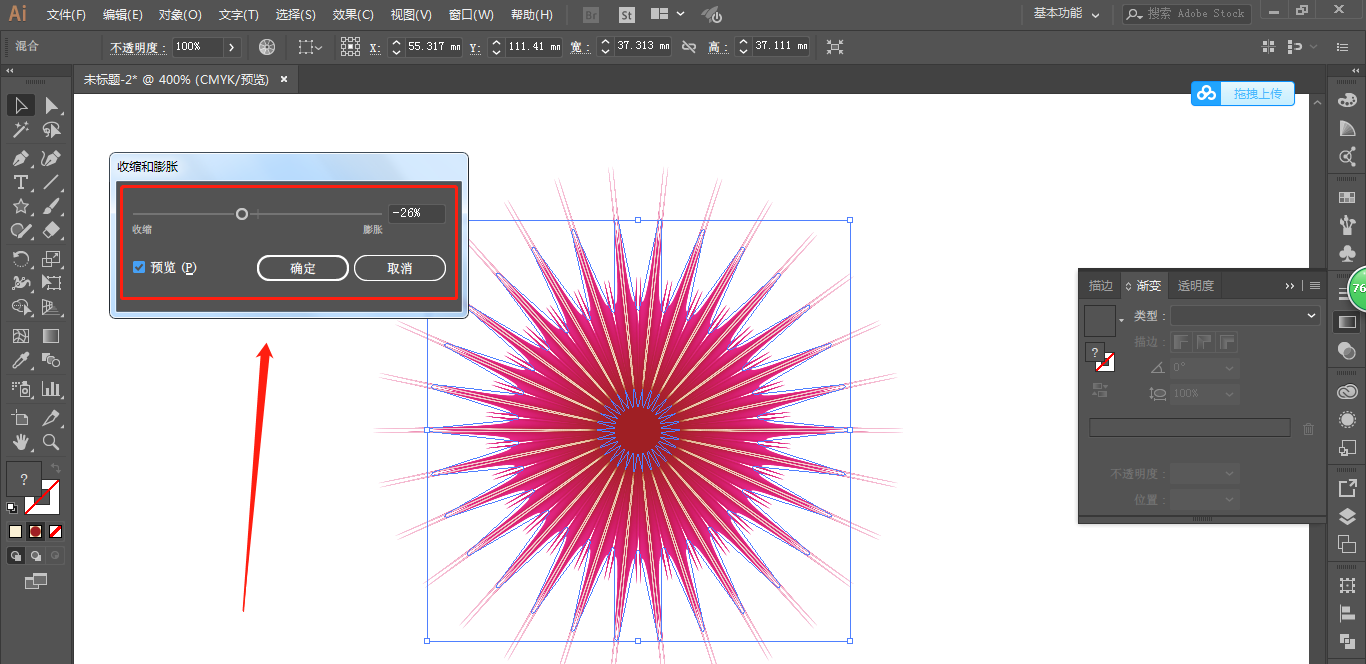Select the Width warp tool
Viewport: 1366px width, 664px height.
20,283
